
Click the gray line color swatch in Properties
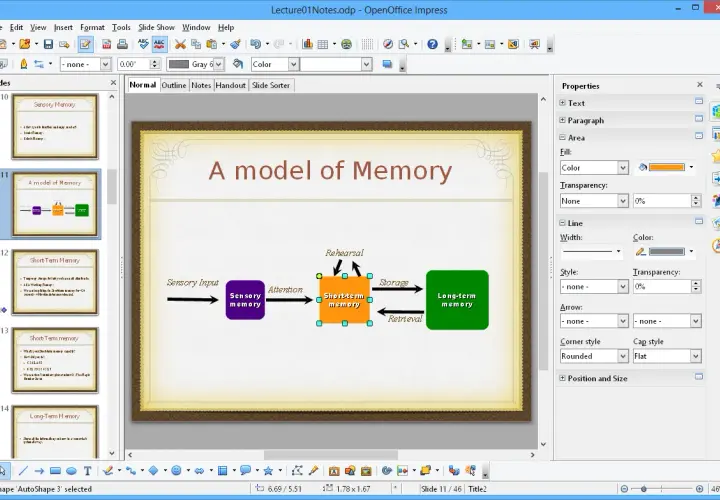(x=667, y=252)
